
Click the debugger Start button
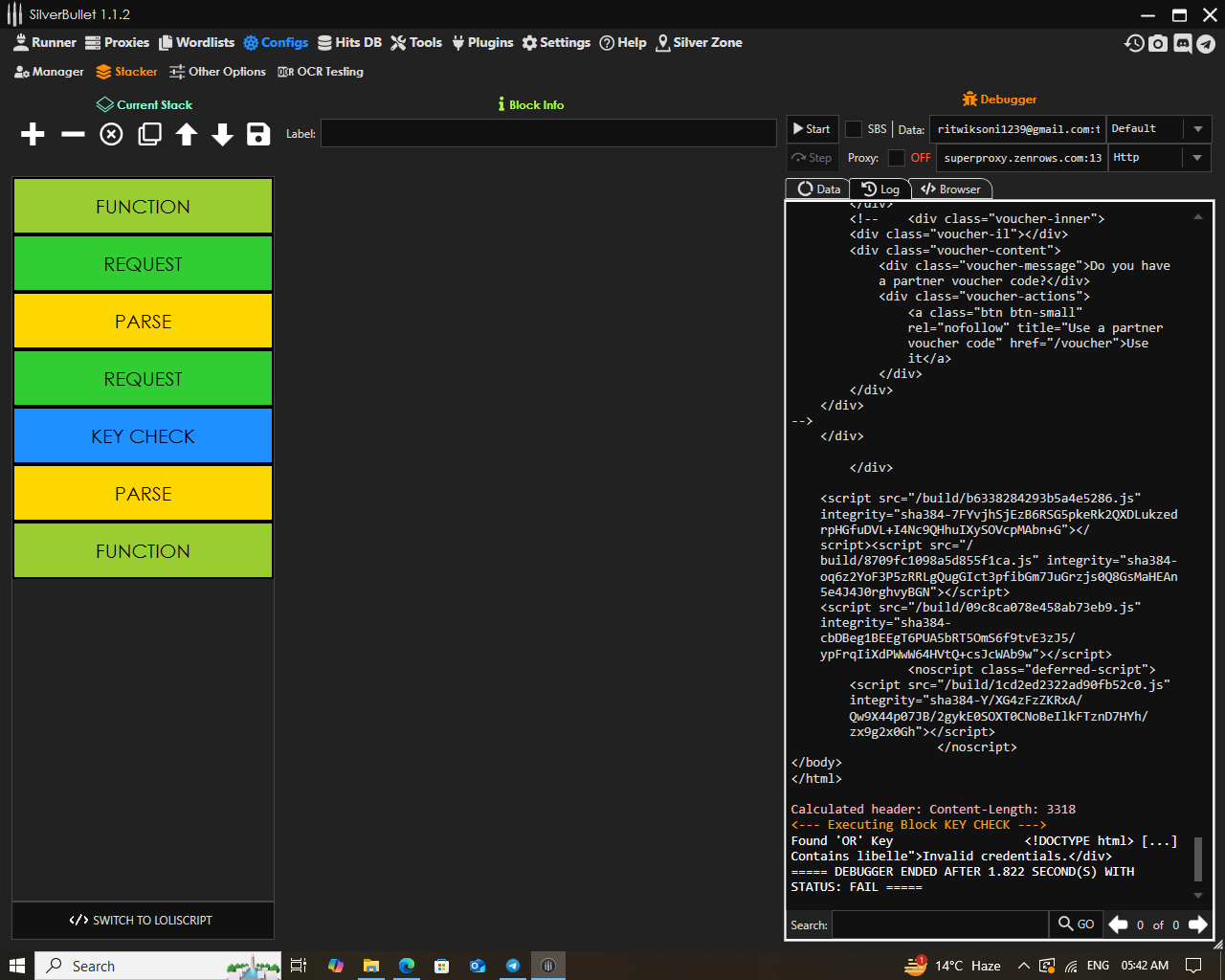click(x=813, y=129)
